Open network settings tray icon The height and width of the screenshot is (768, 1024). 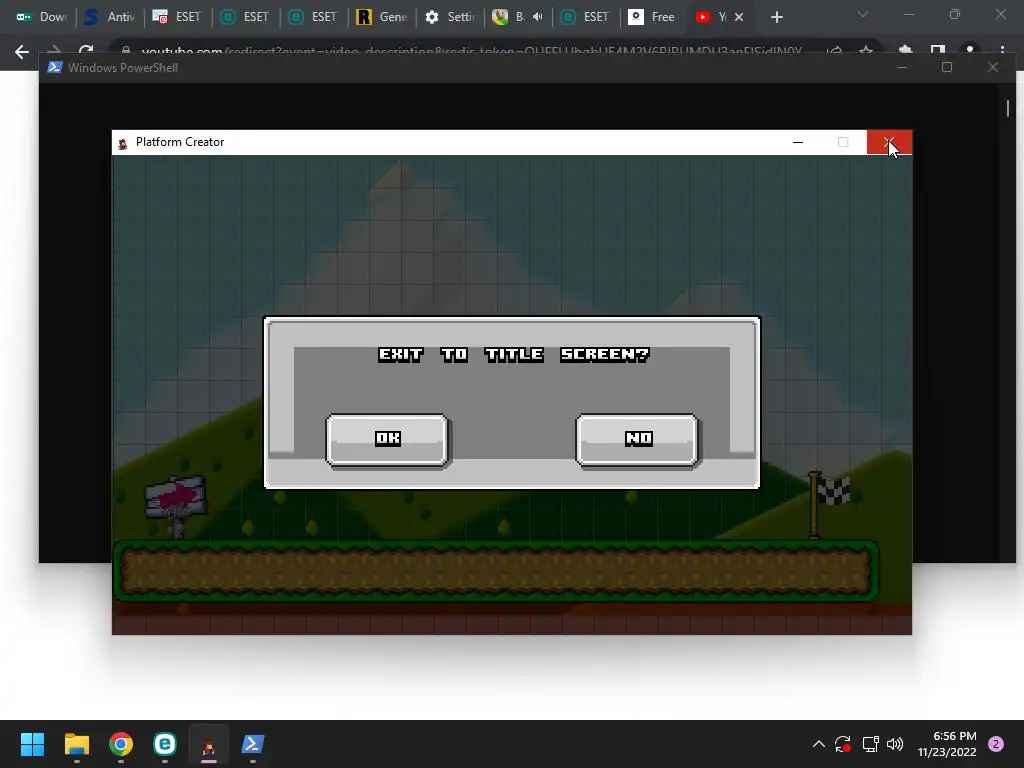pos(870,744)
